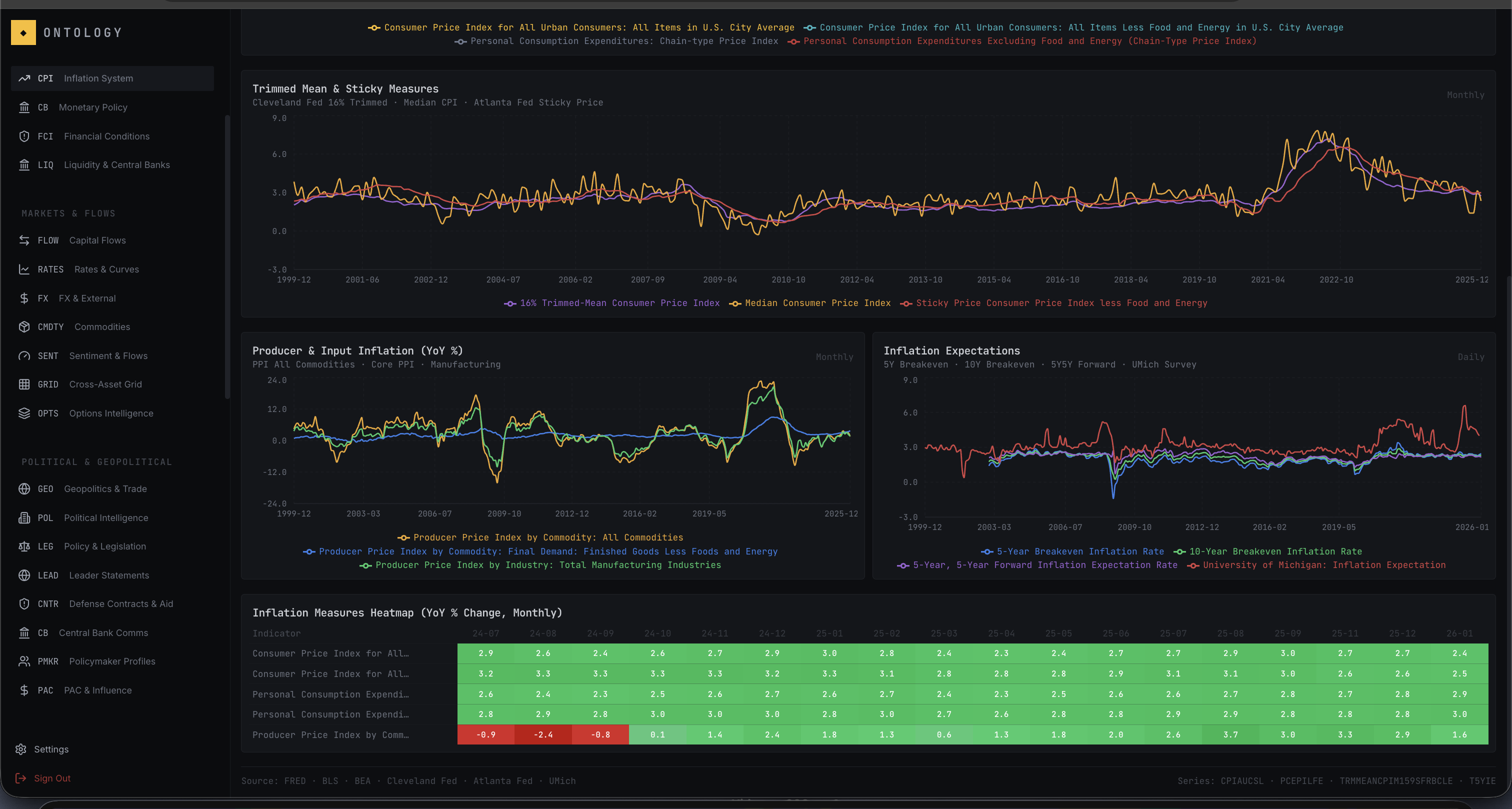Click the ONTOLOGY diamond logo
Screen dimensions: 1512x809
(23, 32)
